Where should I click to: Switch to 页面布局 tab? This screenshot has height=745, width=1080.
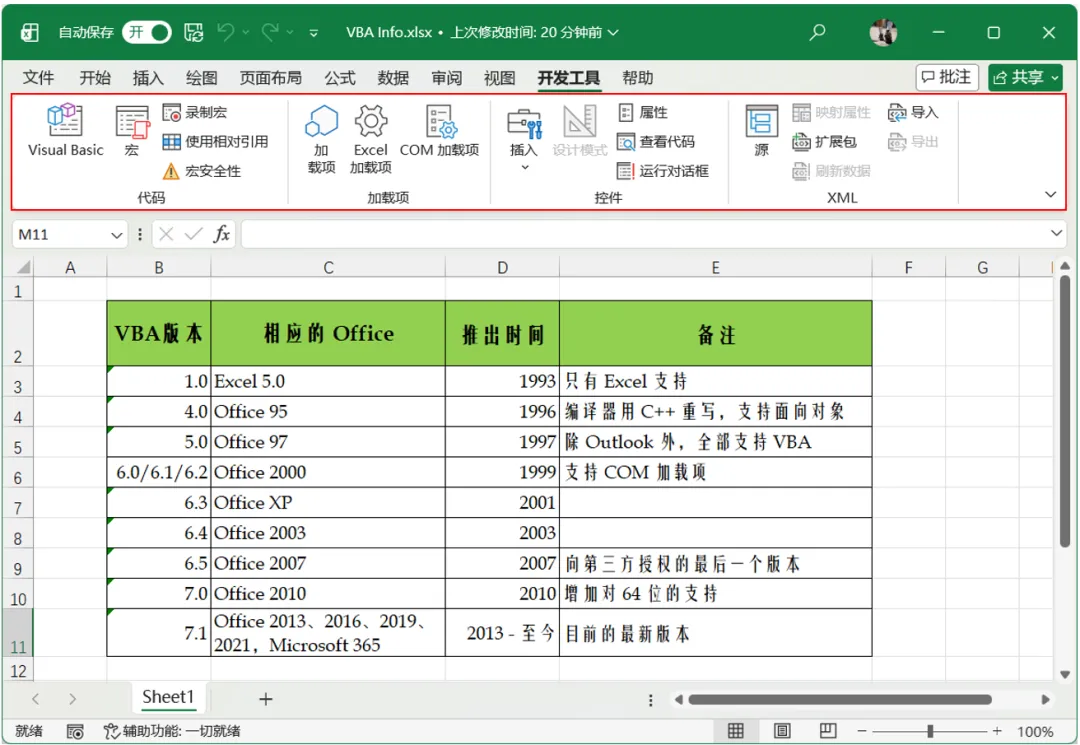[271, 78]
